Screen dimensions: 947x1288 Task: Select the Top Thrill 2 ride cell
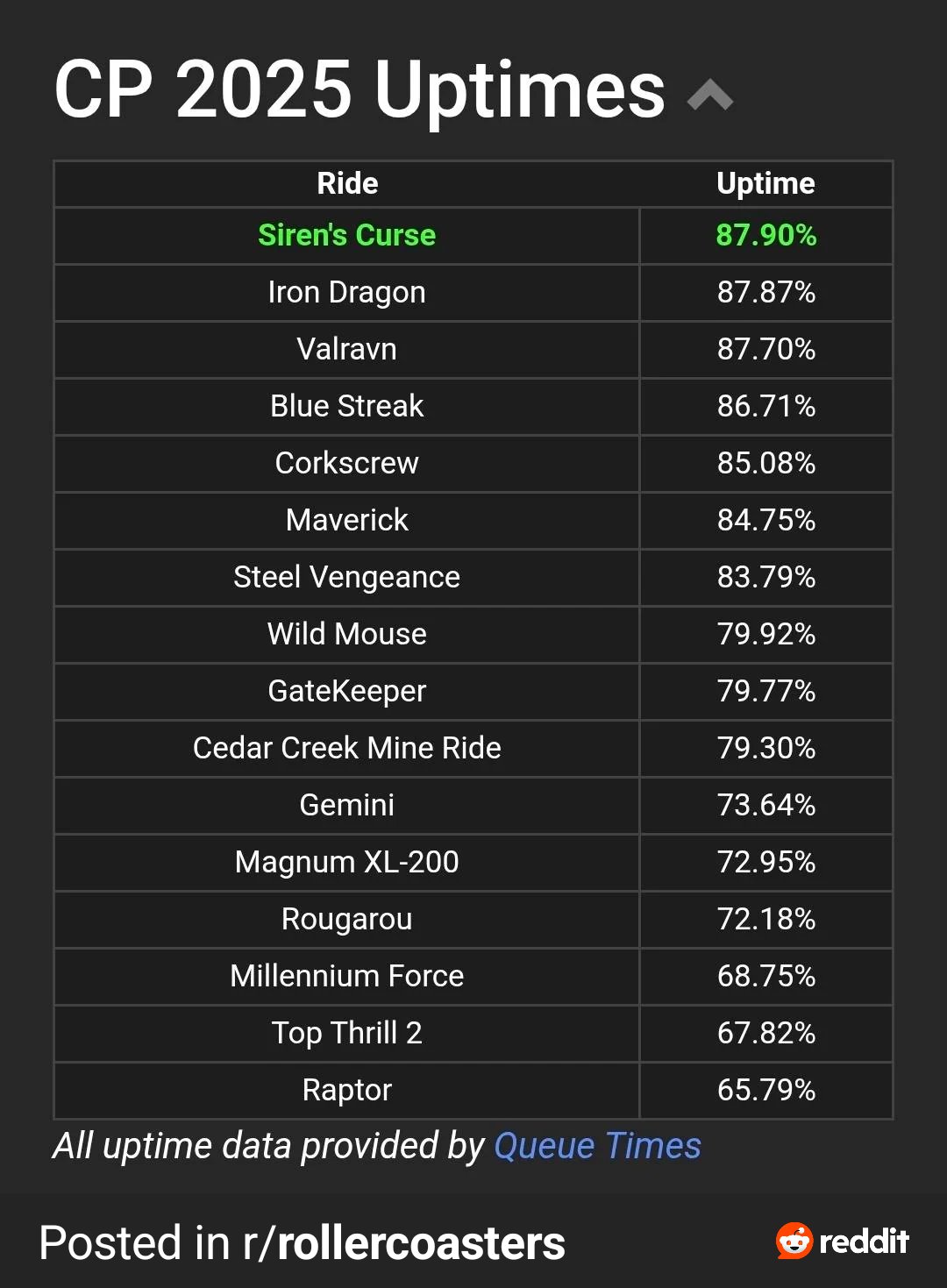pyautogui.click(x=347, y=1034)
